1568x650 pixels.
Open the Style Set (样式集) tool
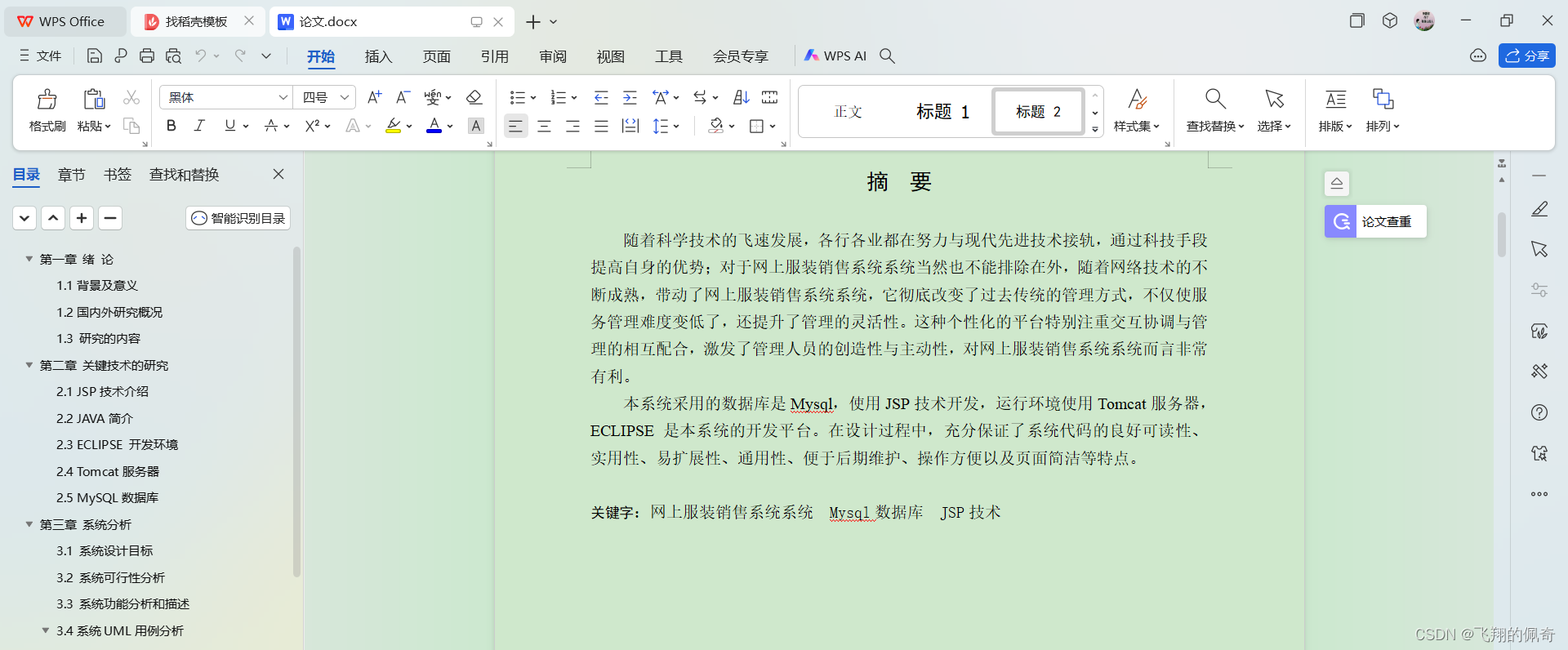tap(1137, 109)
